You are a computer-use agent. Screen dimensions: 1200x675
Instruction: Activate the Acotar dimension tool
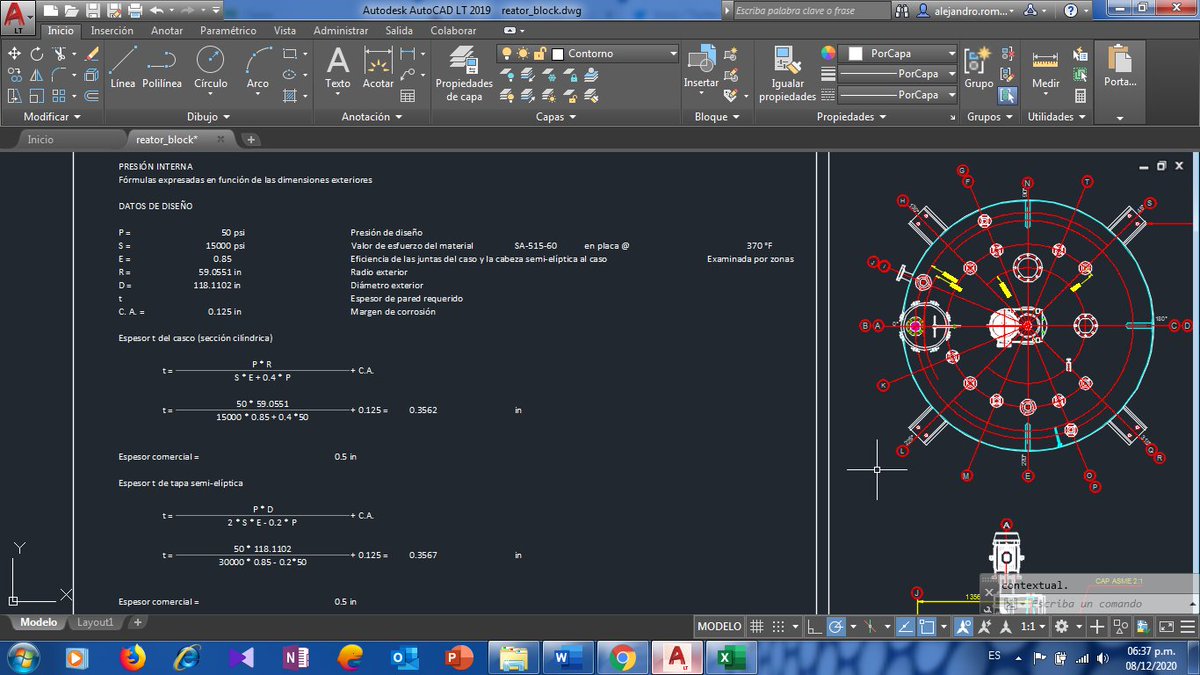[x=378, y=67]
